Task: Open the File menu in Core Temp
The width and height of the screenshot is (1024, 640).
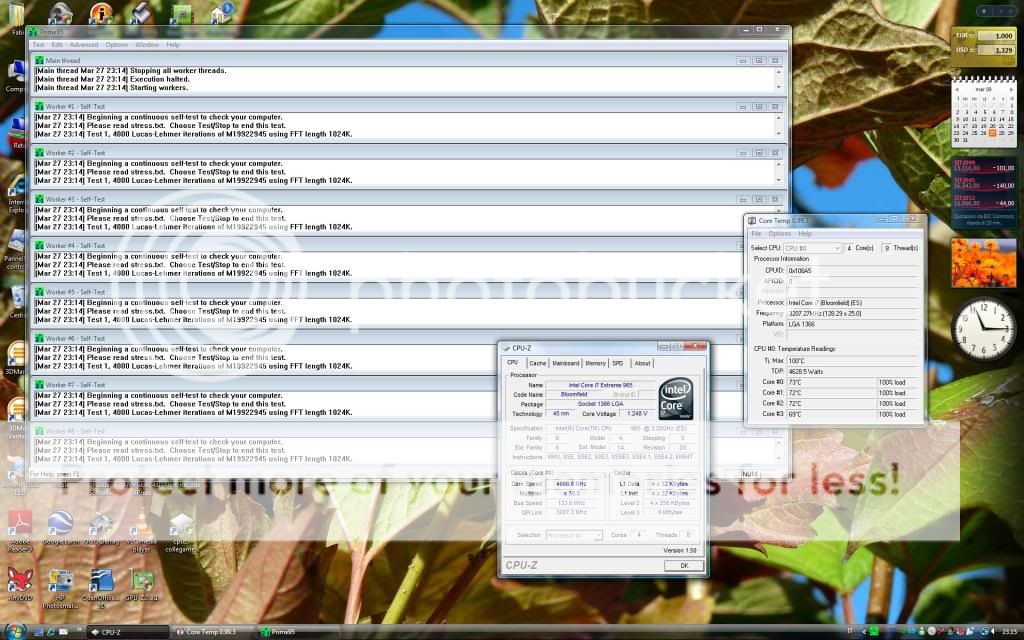Action: point(756,234)
